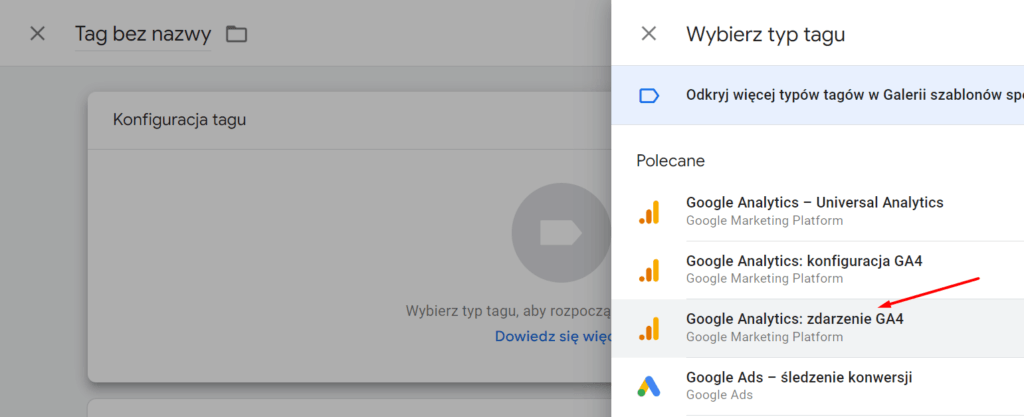Open the 'Dowiedz się więcej' link
The image size is (1024, 417).
(x=552, y=337)
